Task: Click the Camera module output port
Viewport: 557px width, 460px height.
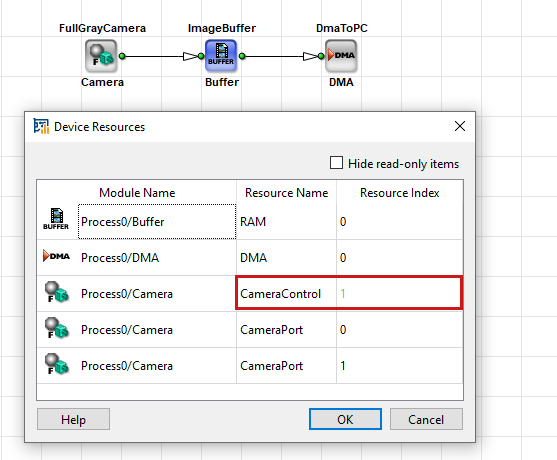Action: 122,56
